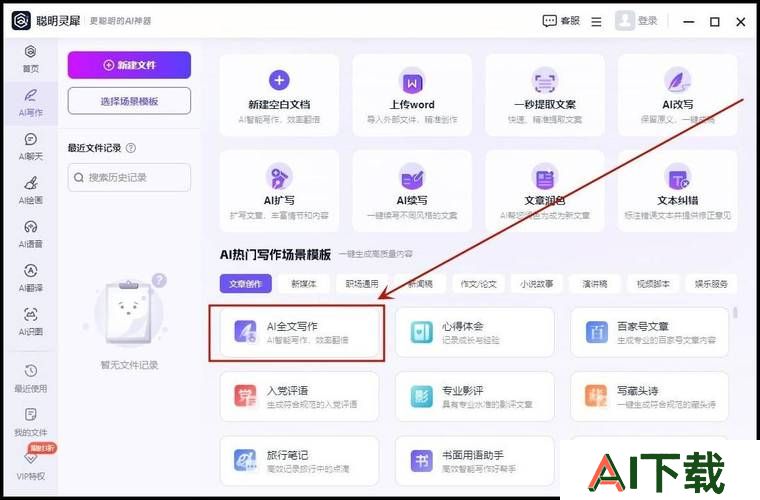Open the AI翻译 sidebar icon

(x=31, y=270)
